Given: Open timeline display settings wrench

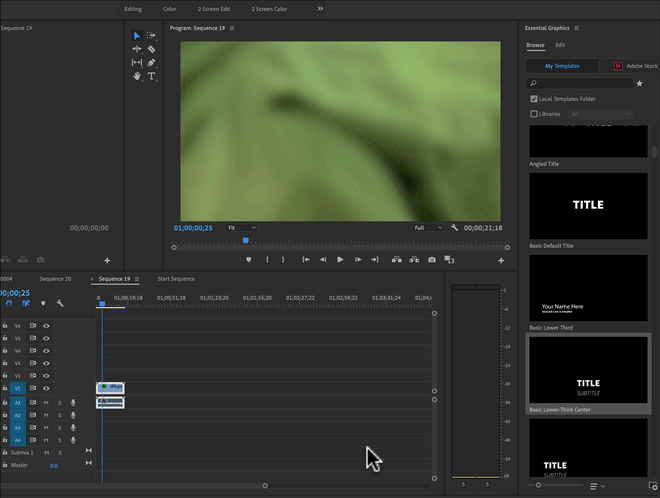Looking at the screenshot, I should point(60,303).
